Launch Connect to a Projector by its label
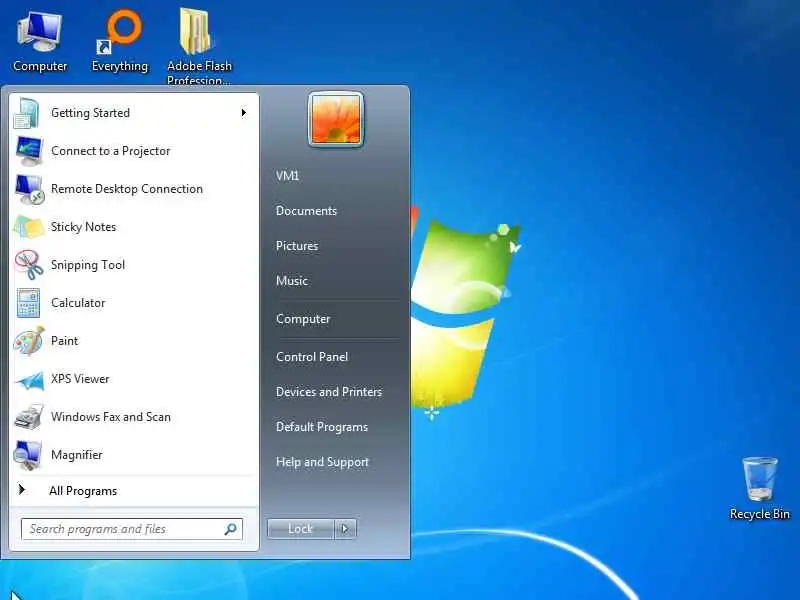This screenshot has height=600, width=800. [110, 151]
